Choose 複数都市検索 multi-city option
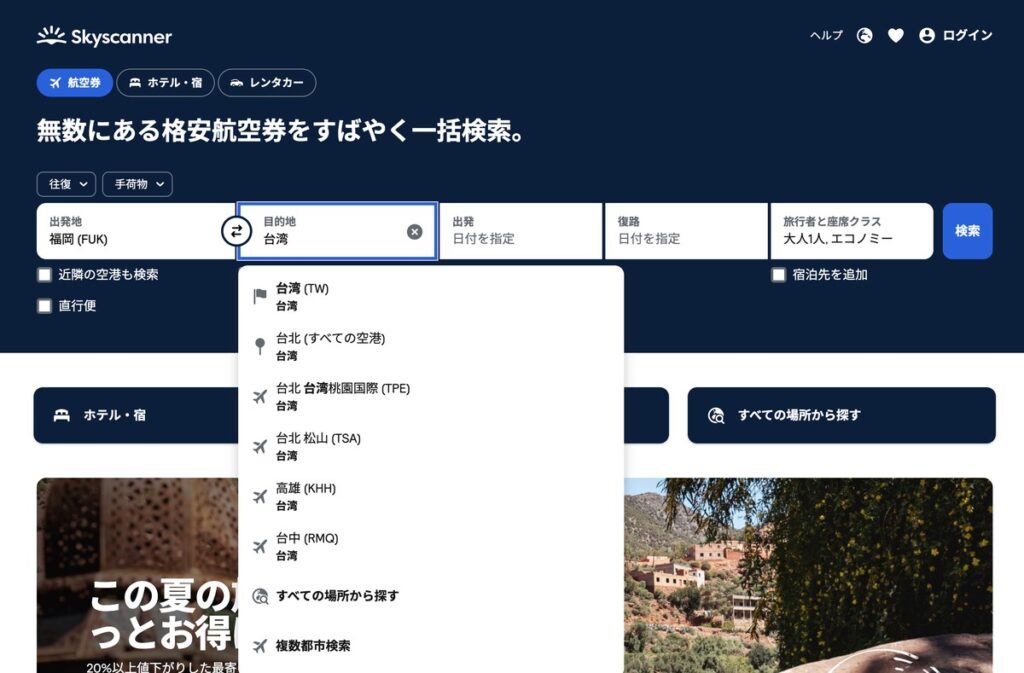This screenshot has width=1024, height=673. (x=431, y=646)
